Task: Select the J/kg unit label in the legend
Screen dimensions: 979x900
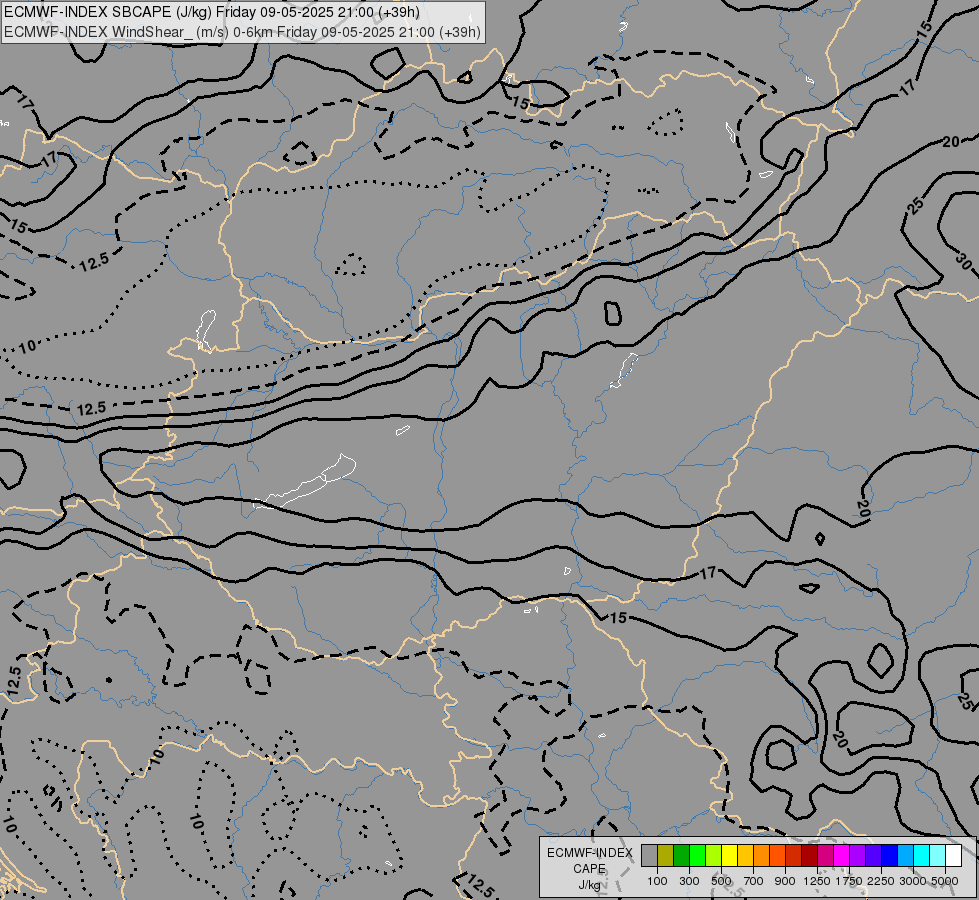Action: tap(589, 885)
